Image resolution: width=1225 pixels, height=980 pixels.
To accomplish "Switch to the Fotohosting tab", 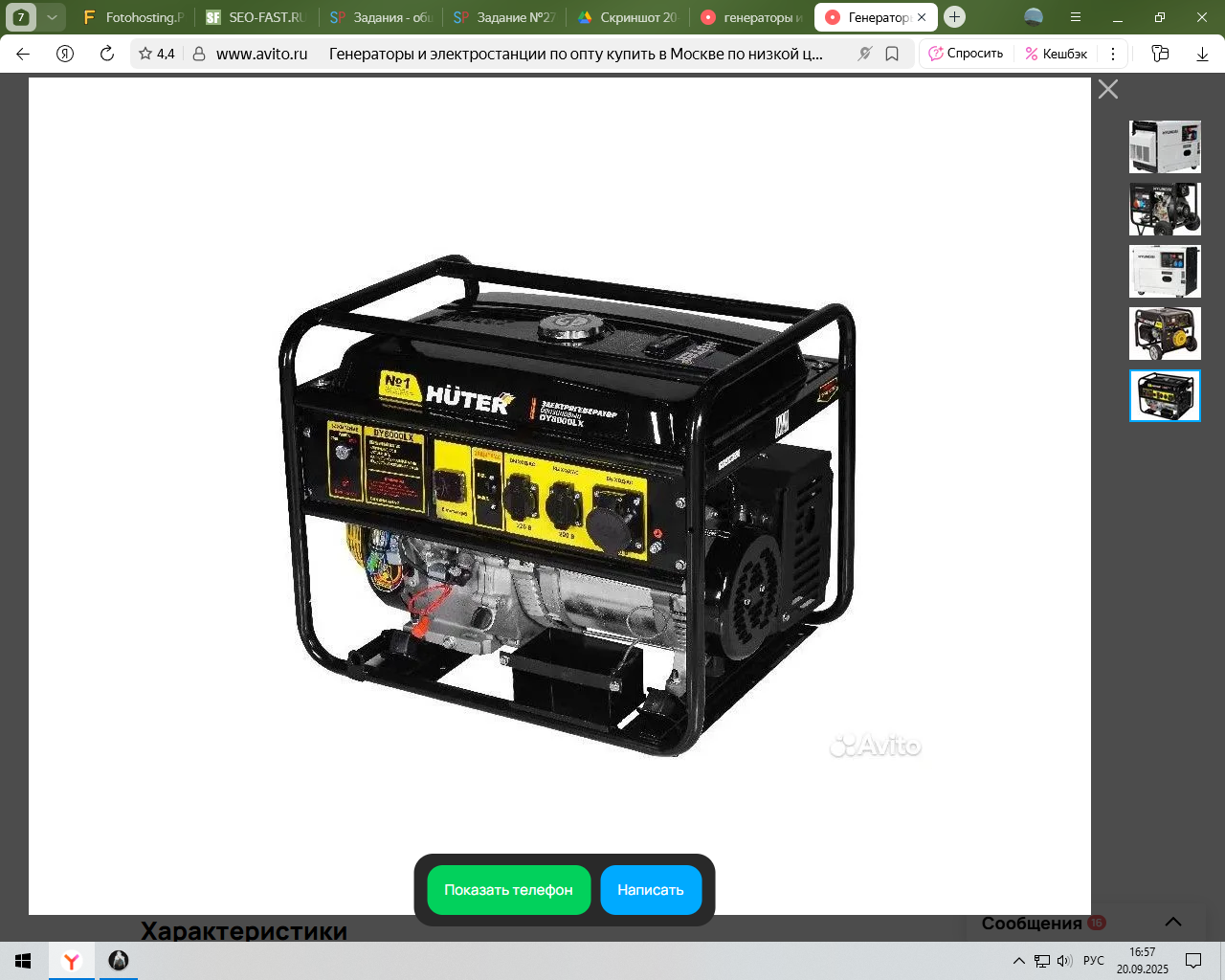I will tap(132, 17).
